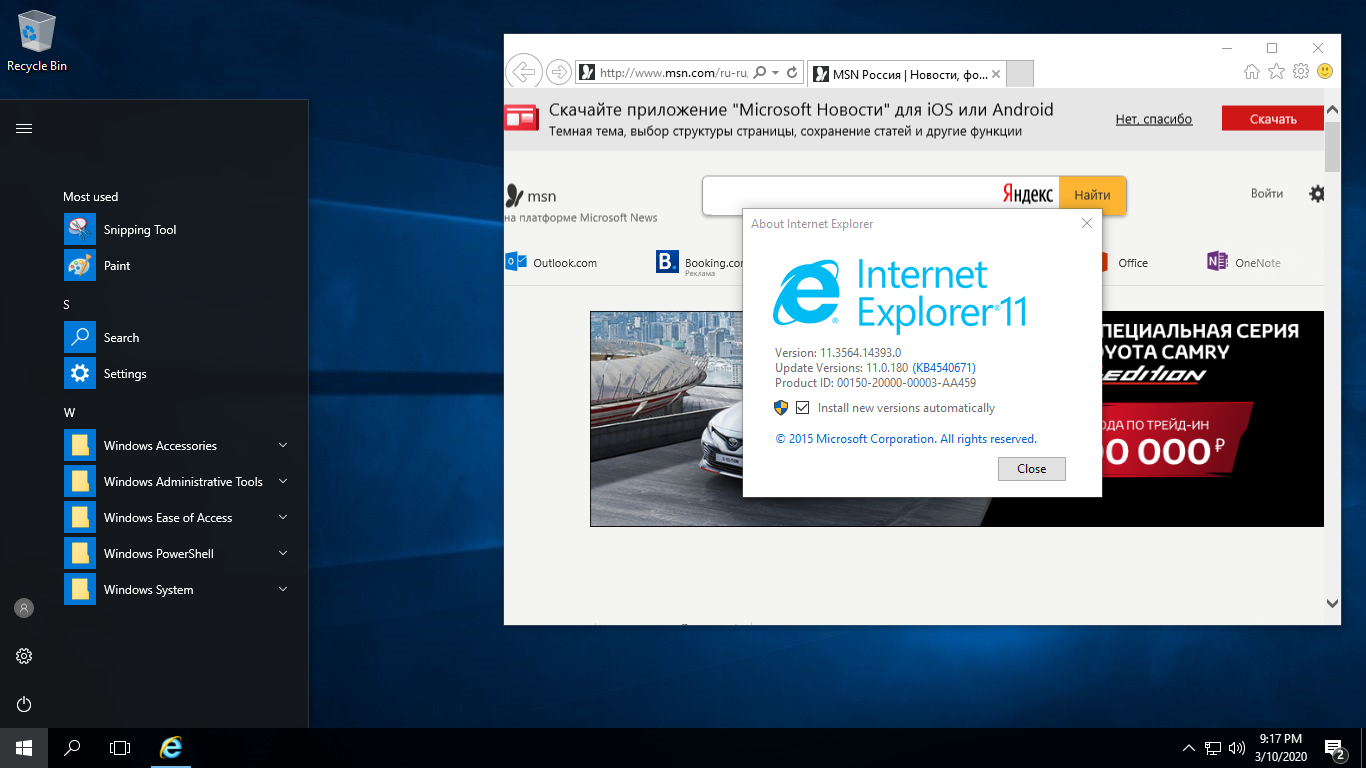This screenshot has height=768, width=1366.
Task: Expand Windows Administrative Tools folder
Action: 176,482
